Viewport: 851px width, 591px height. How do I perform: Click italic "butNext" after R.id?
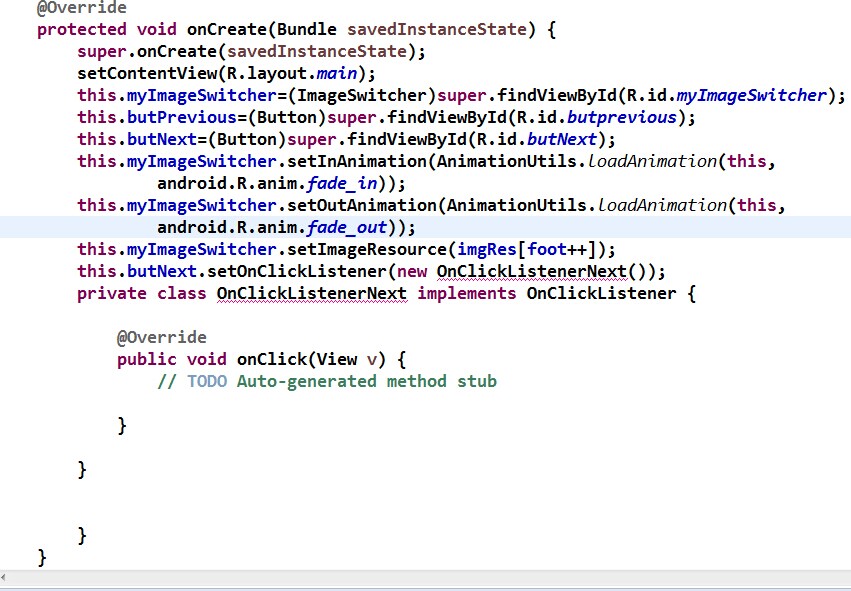562,139
